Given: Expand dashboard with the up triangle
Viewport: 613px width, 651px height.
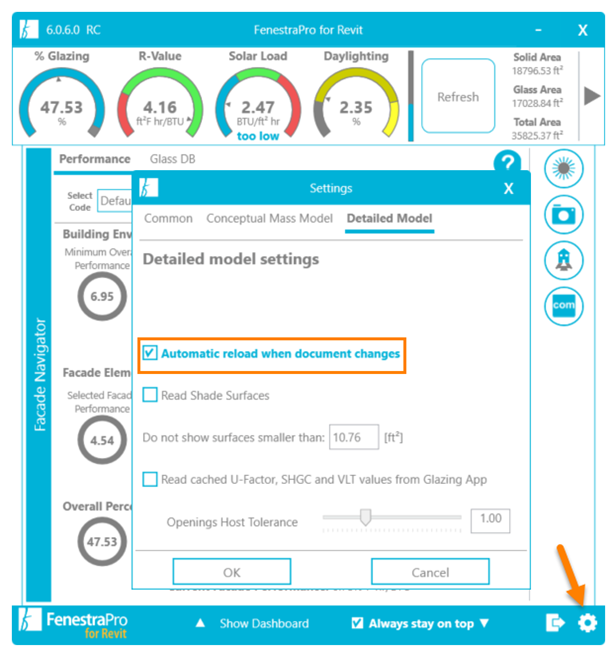Looking at the screenshot, I should click(200, 623).
